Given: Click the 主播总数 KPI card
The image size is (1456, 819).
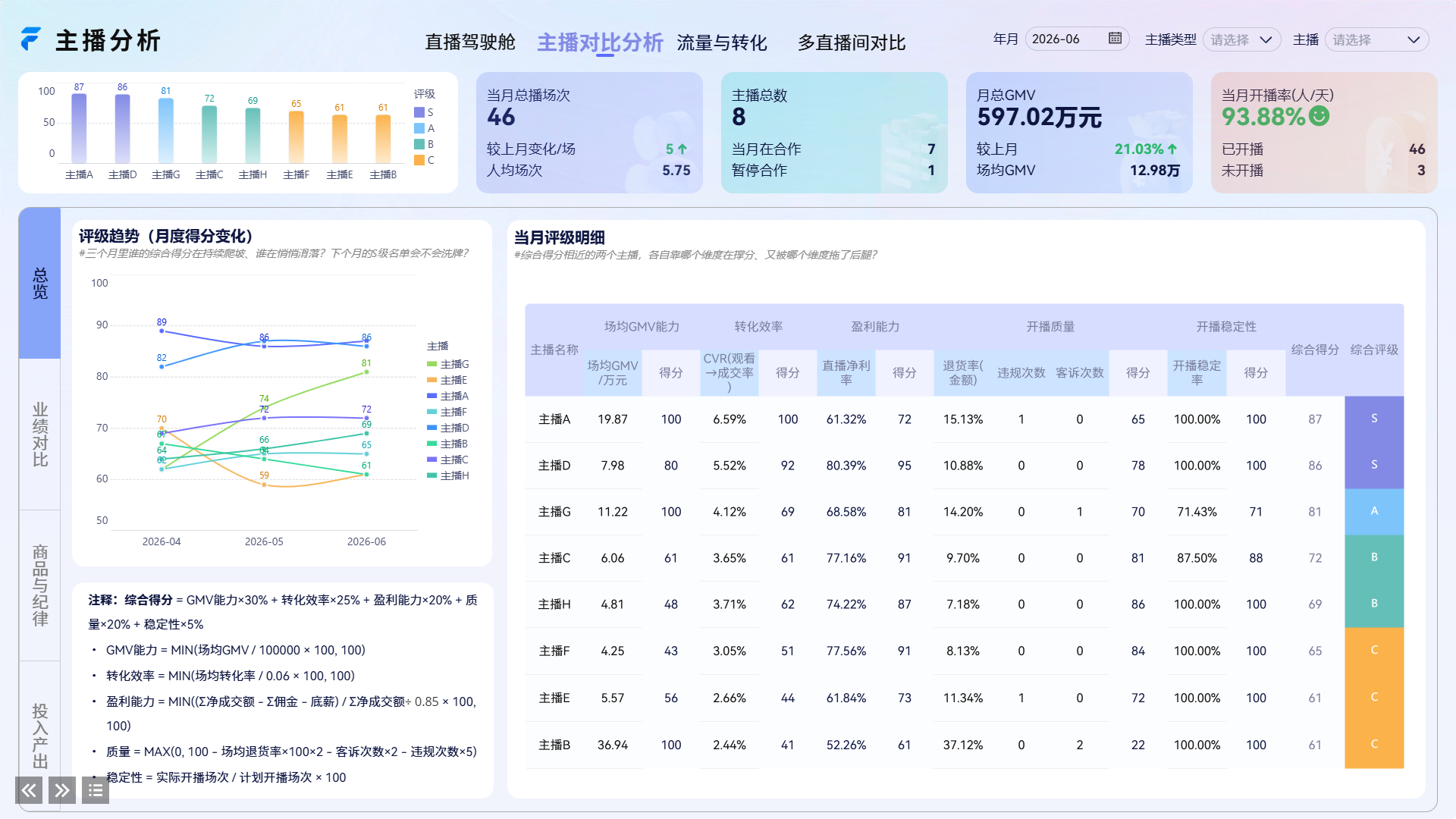Looking at the screenshot, I should [x=834, y=133].
